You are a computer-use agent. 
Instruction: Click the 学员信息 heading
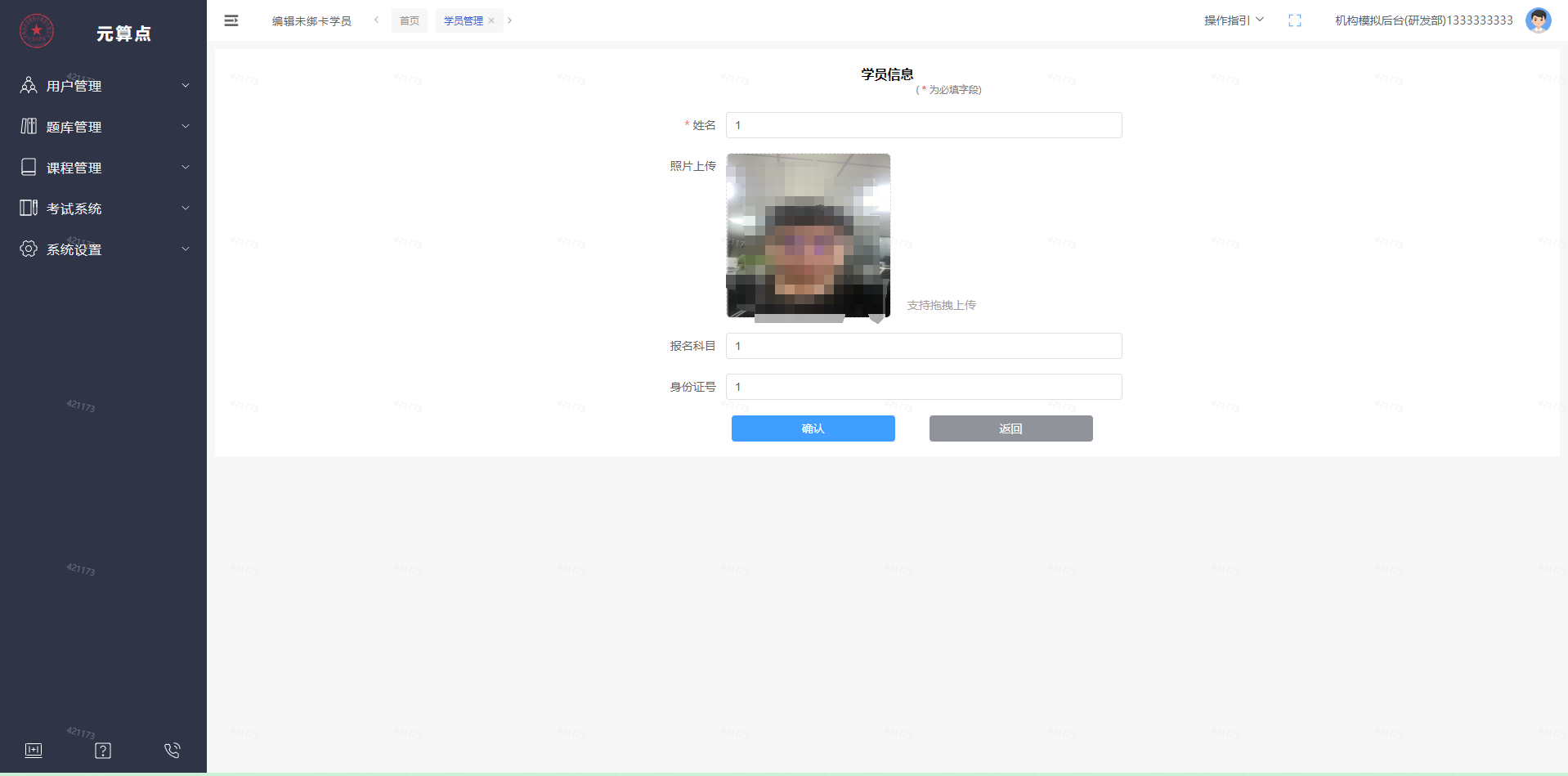[x=887, y=74]
